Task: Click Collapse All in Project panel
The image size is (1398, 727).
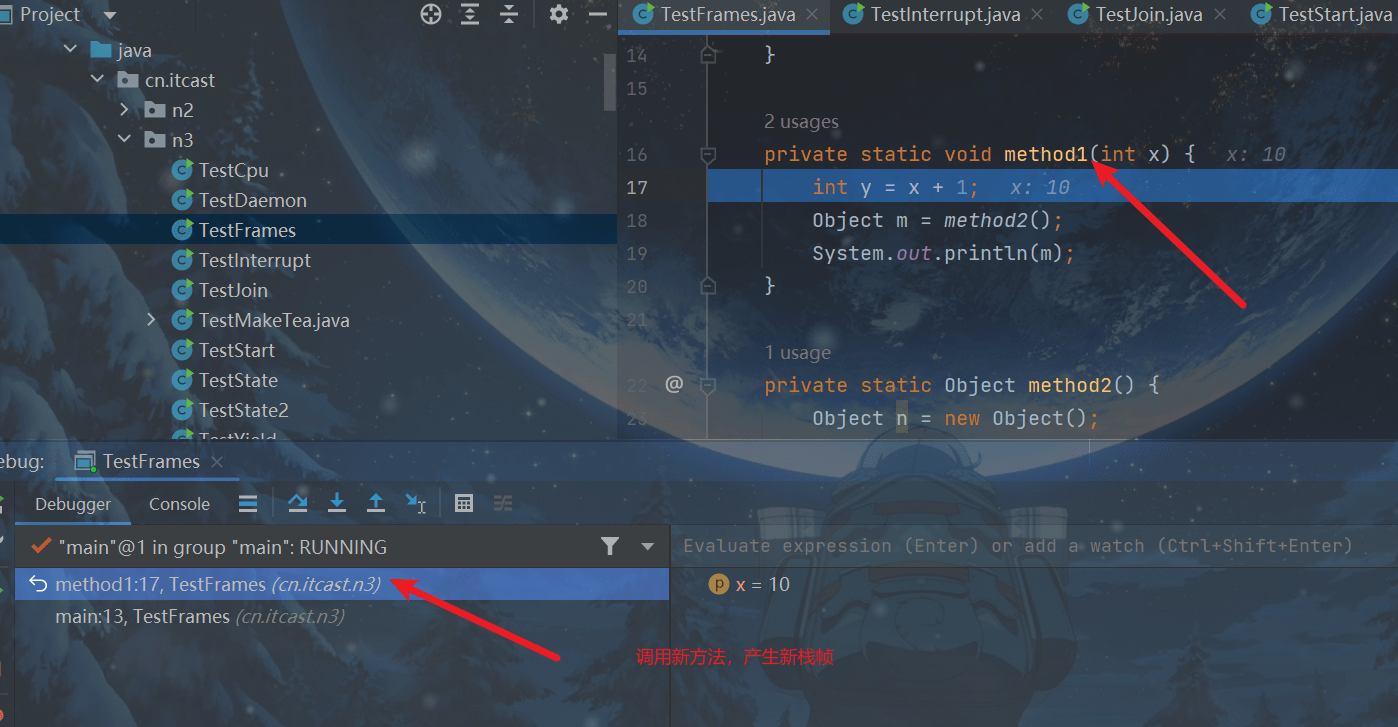Action: 509,14
